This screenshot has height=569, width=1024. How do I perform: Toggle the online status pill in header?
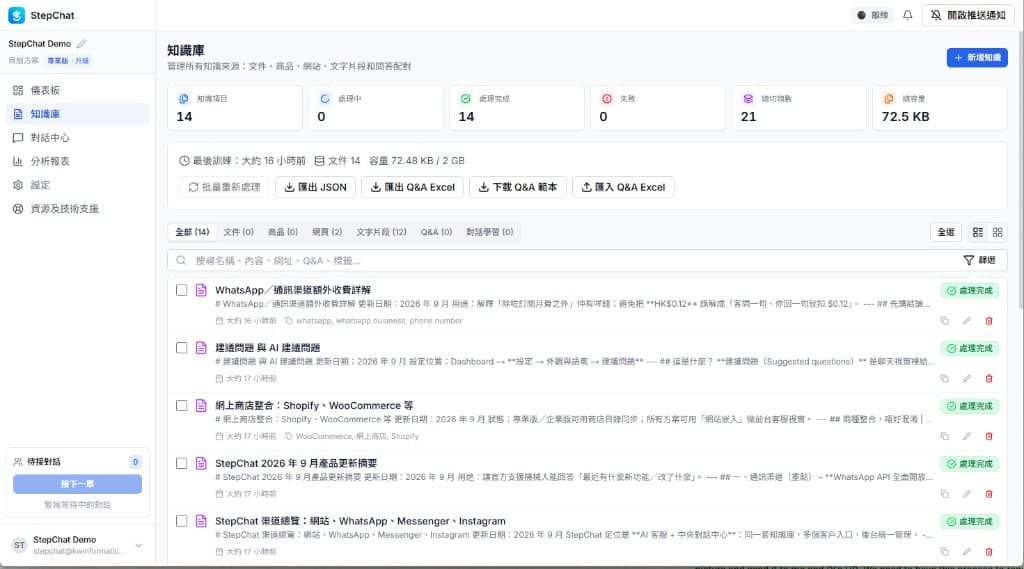(872, 15)
